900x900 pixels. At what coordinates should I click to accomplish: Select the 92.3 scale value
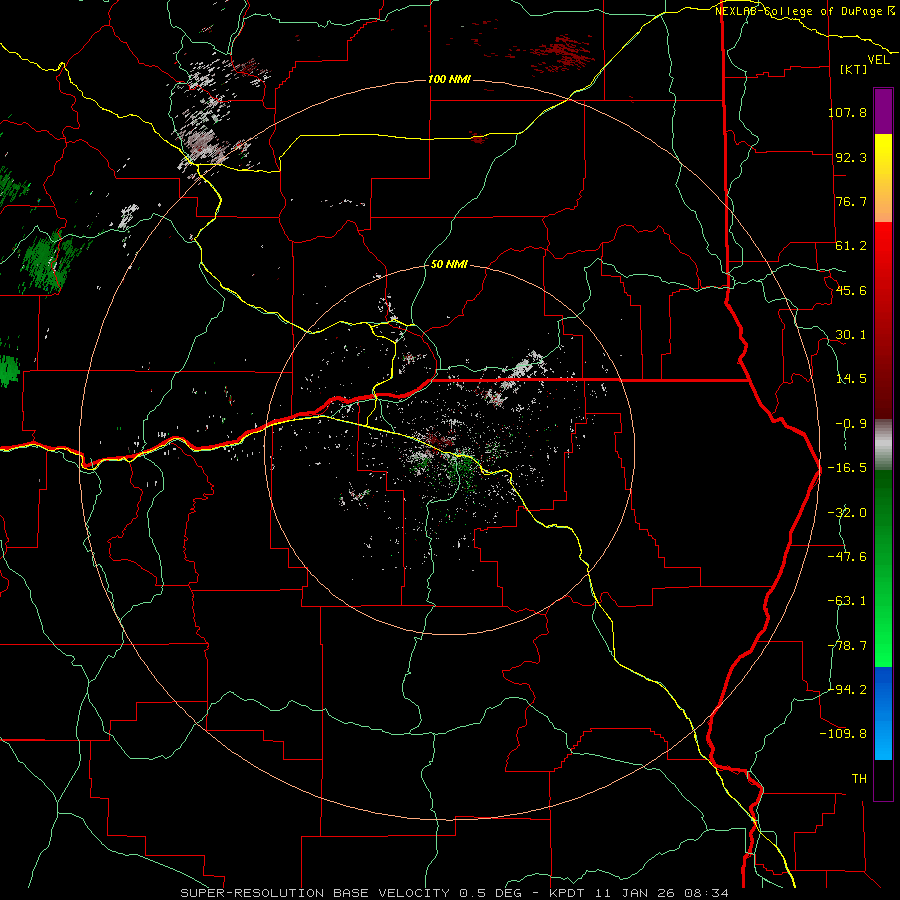[x=851, y=157]
